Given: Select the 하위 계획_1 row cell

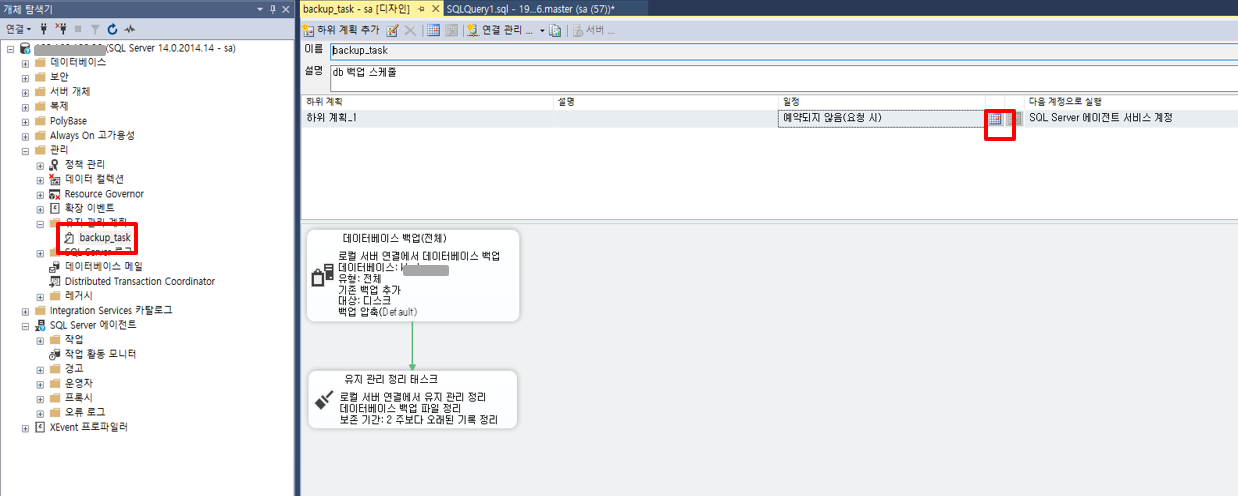Looking at the screenshot, I should pos(428,118).
